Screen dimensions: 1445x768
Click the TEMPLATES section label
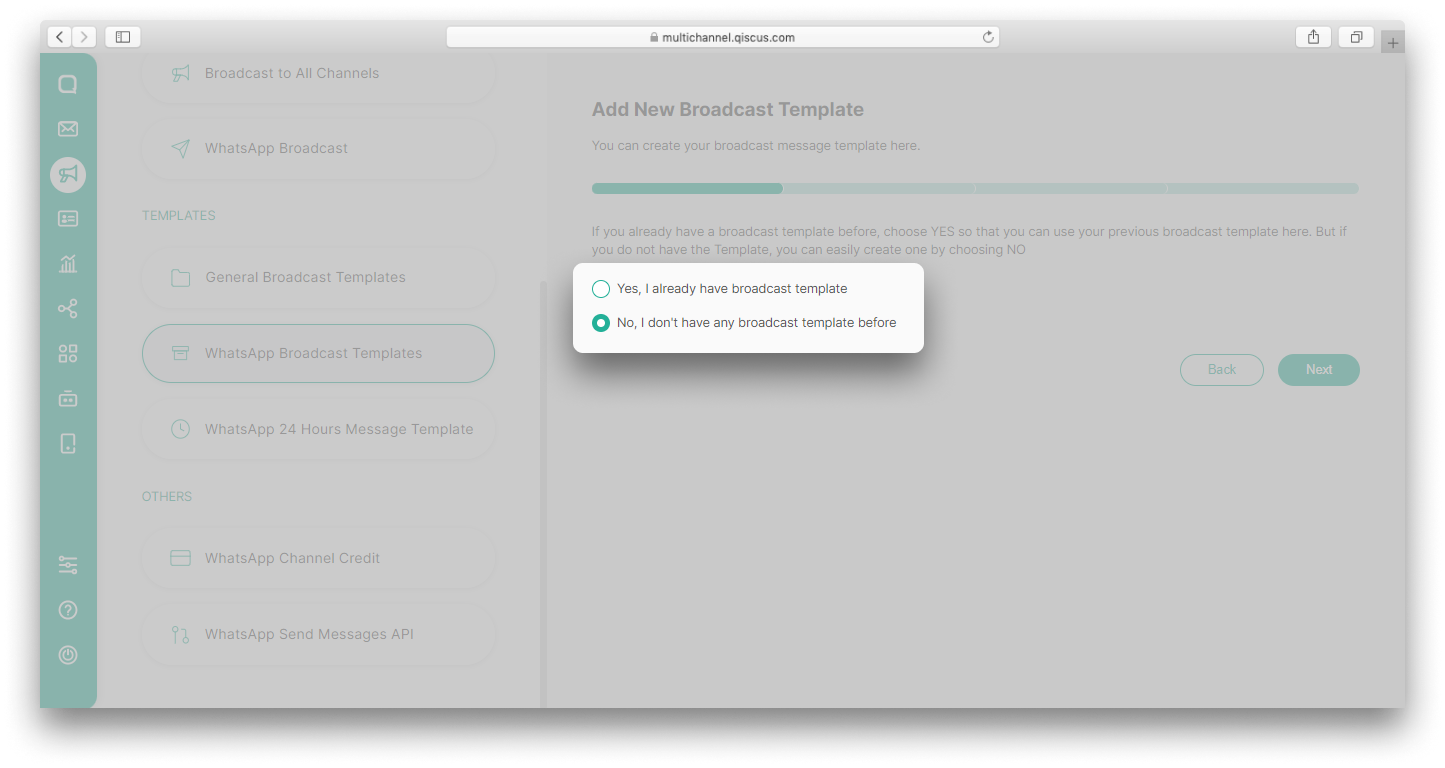(x=179, y=216)
